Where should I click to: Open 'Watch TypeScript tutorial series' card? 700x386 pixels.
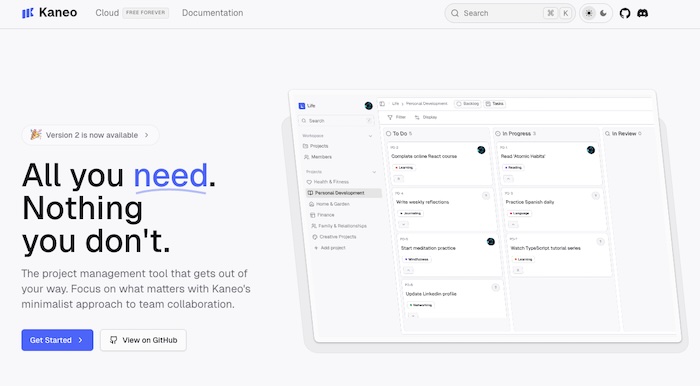[558, 254]
